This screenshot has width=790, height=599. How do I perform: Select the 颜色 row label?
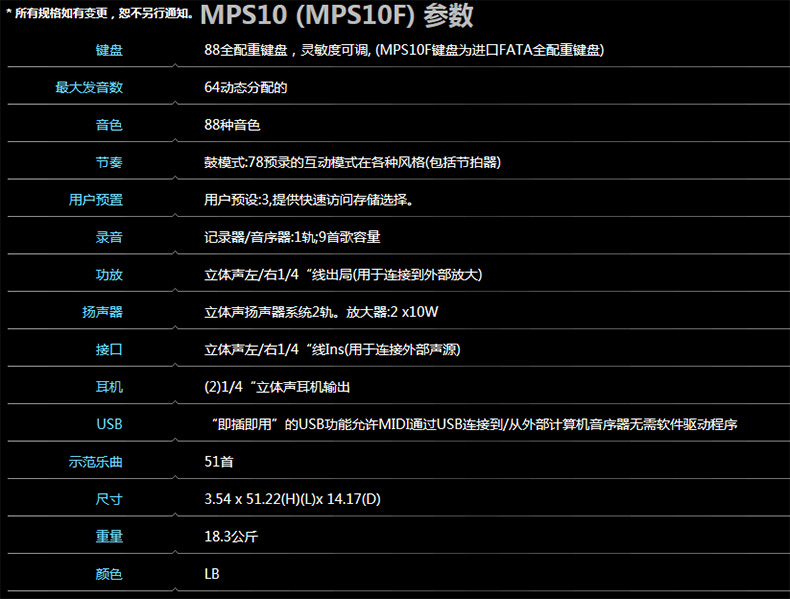(109, 574)
